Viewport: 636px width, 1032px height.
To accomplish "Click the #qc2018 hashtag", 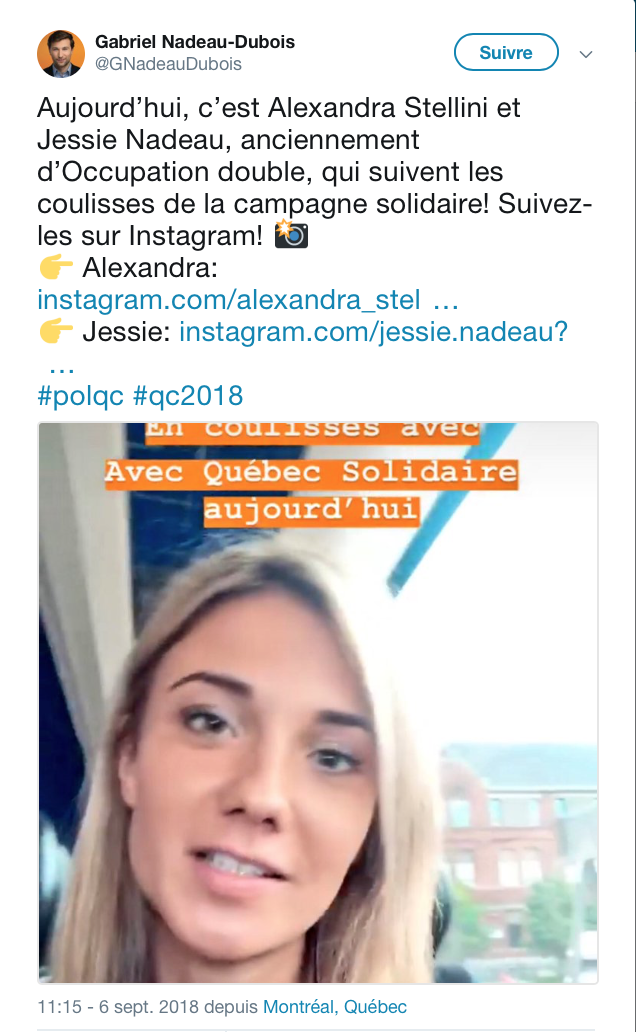I will [188, 396].
